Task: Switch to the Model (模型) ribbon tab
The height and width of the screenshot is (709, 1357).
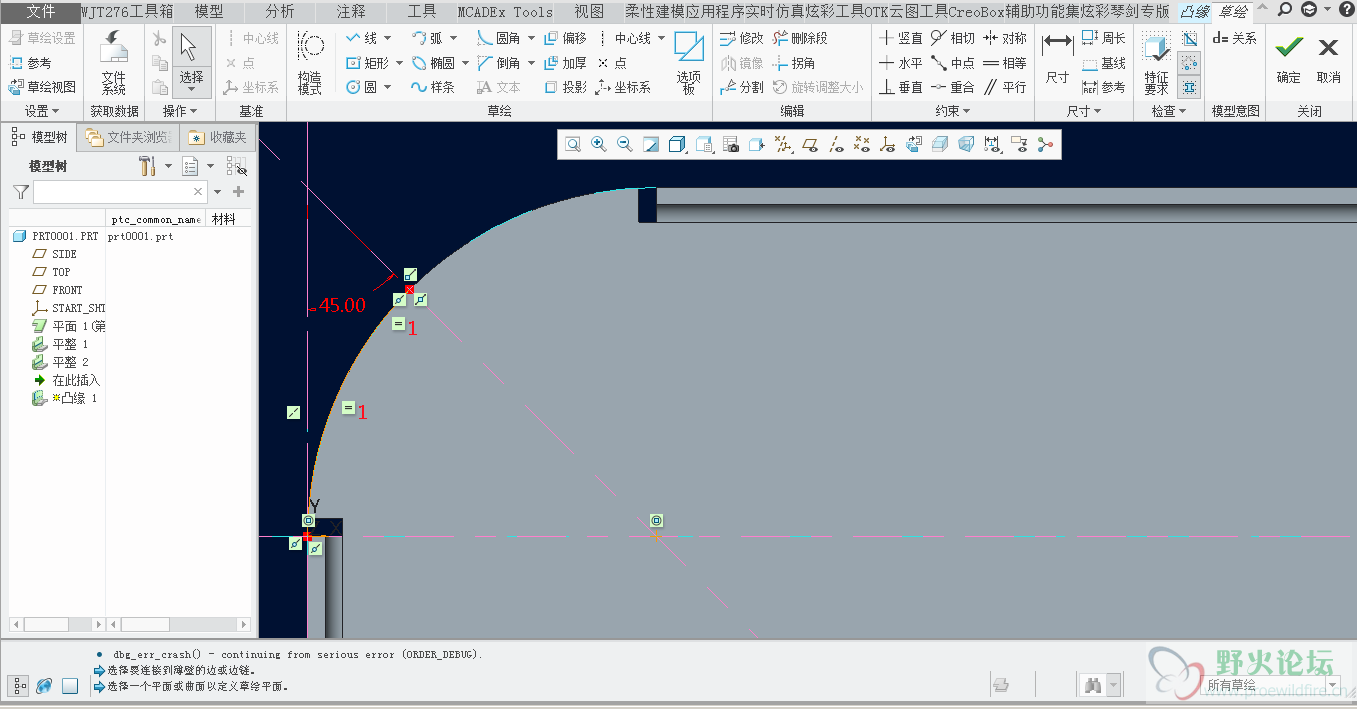Action: pos(209,12)
